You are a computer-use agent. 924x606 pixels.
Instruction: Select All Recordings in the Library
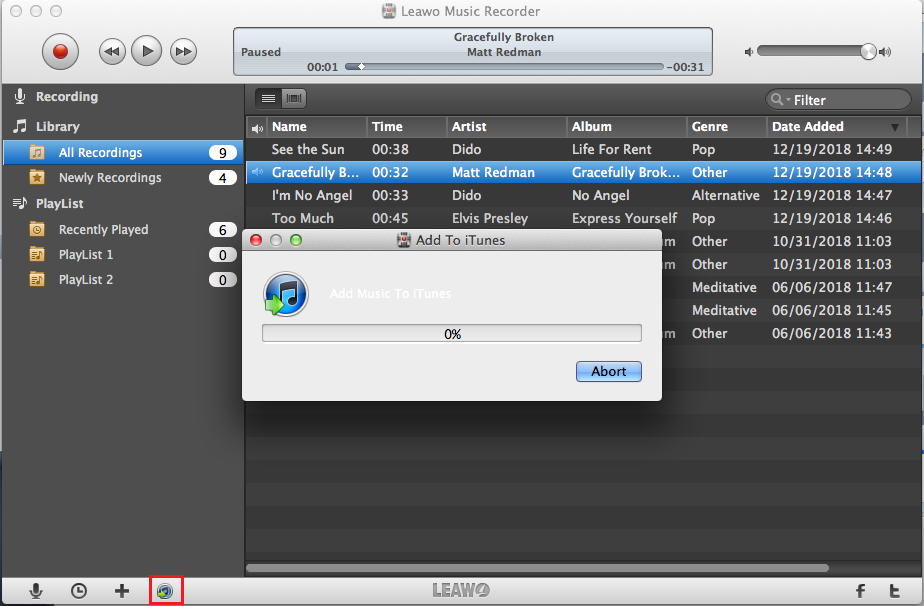tap(100, 153)
